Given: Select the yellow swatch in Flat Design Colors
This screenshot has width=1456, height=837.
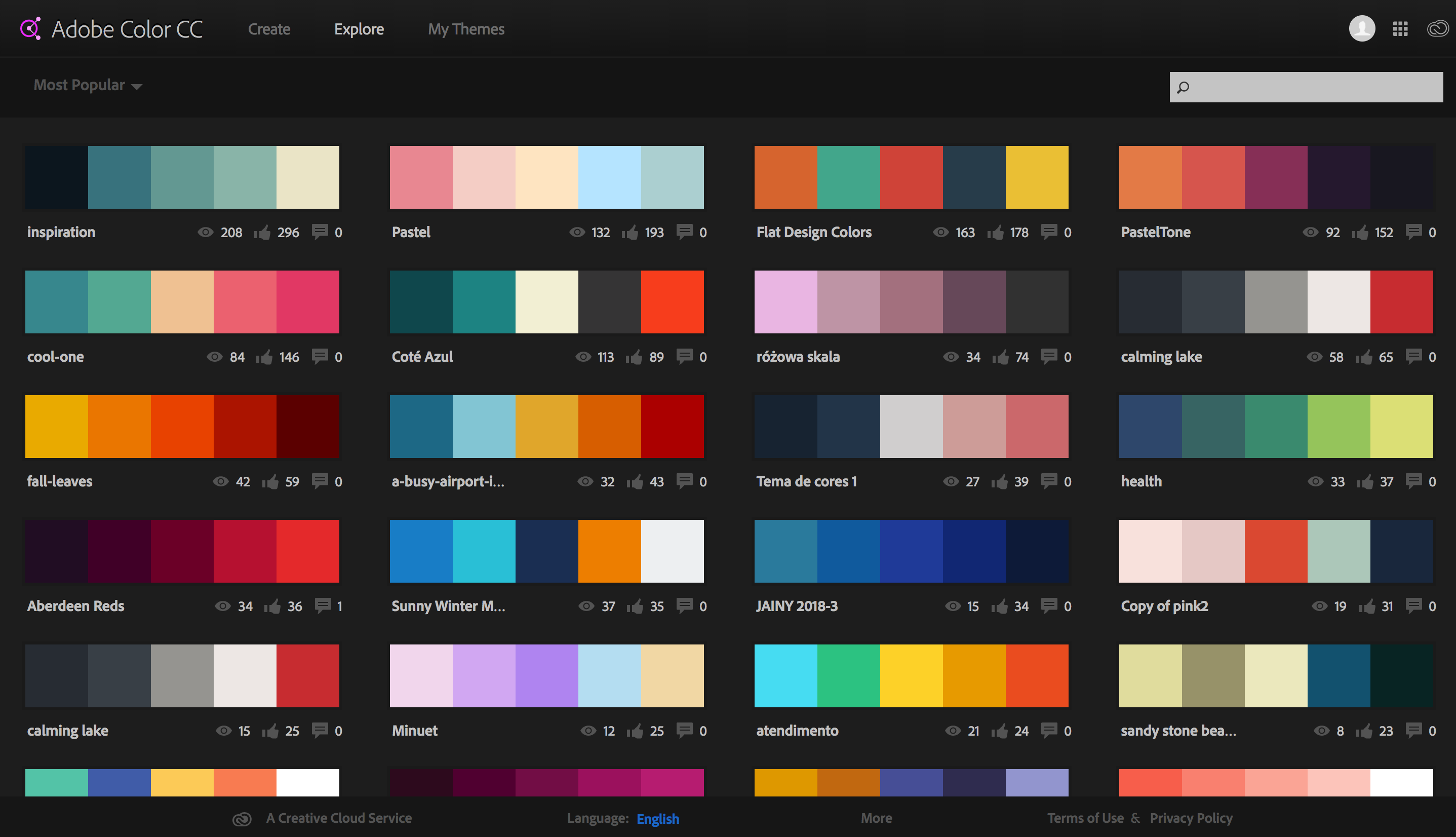Looking at the screenshot, I should tap(1037, 177).
